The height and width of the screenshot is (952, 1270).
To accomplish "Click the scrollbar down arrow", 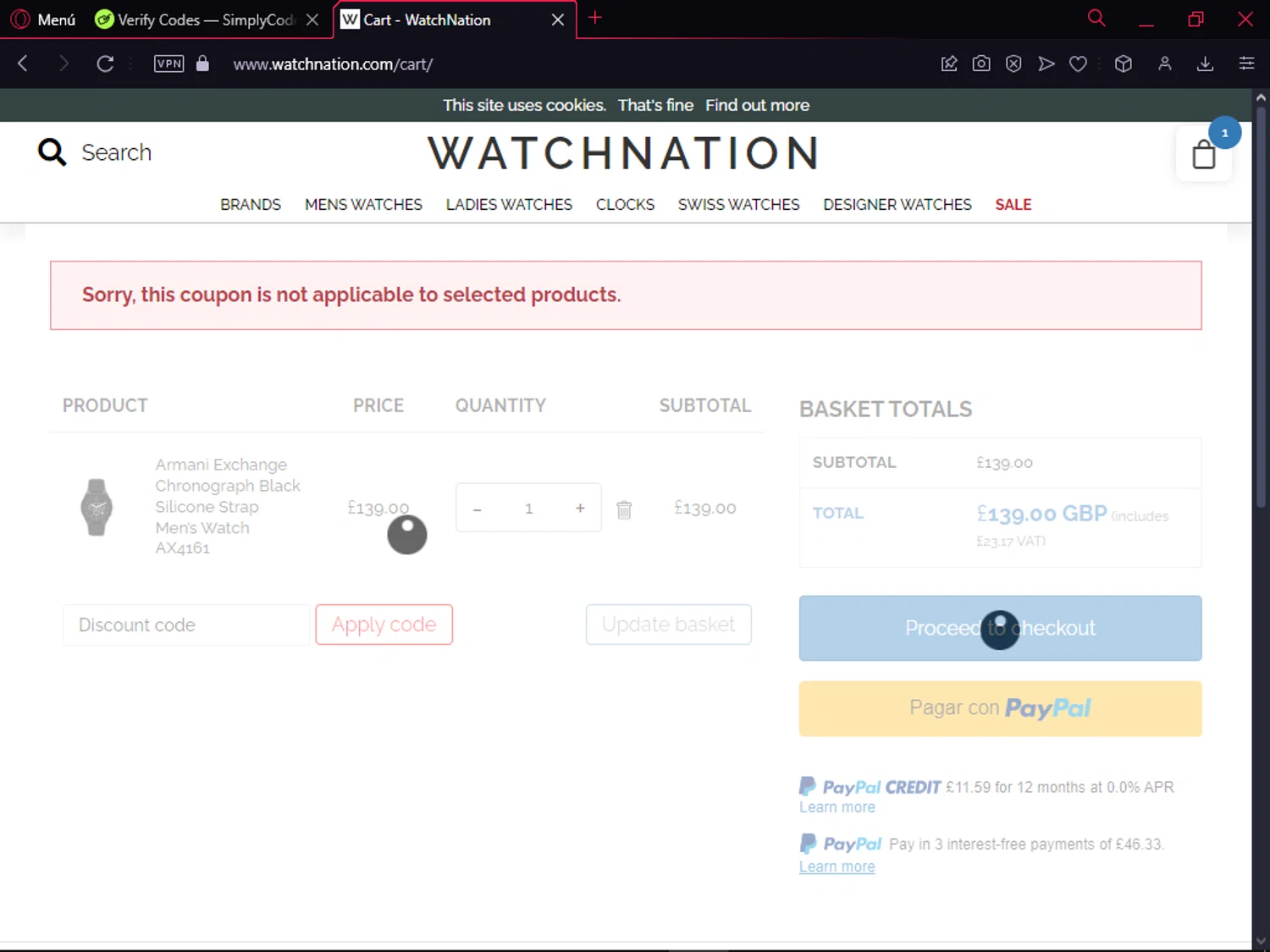I will (x=1261, y=941).
